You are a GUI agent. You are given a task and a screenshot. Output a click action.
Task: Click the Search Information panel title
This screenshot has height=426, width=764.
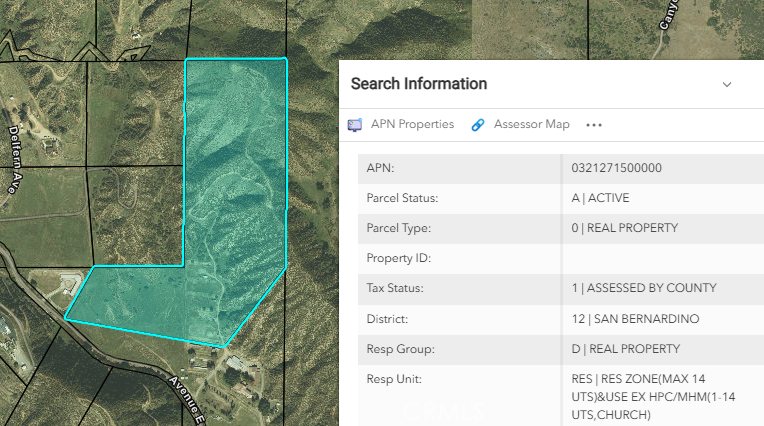tap(419, 84)
